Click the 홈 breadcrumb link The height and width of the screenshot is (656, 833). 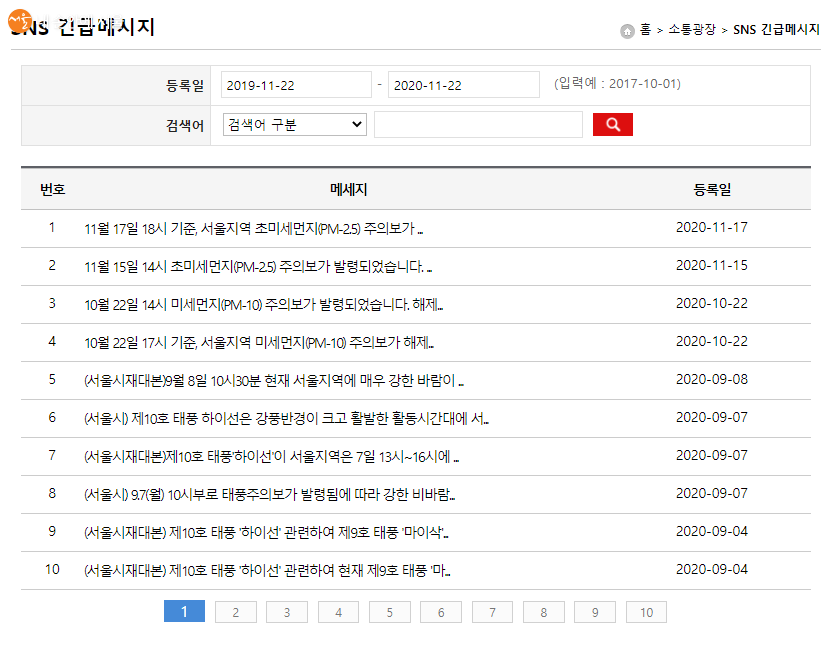coord(646,30)
